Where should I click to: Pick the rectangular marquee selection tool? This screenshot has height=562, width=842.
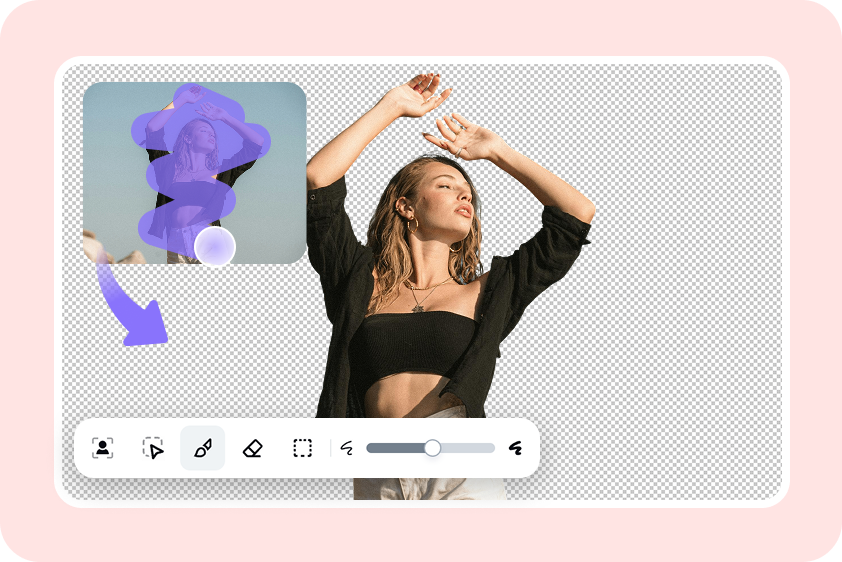tap(302, 448)
